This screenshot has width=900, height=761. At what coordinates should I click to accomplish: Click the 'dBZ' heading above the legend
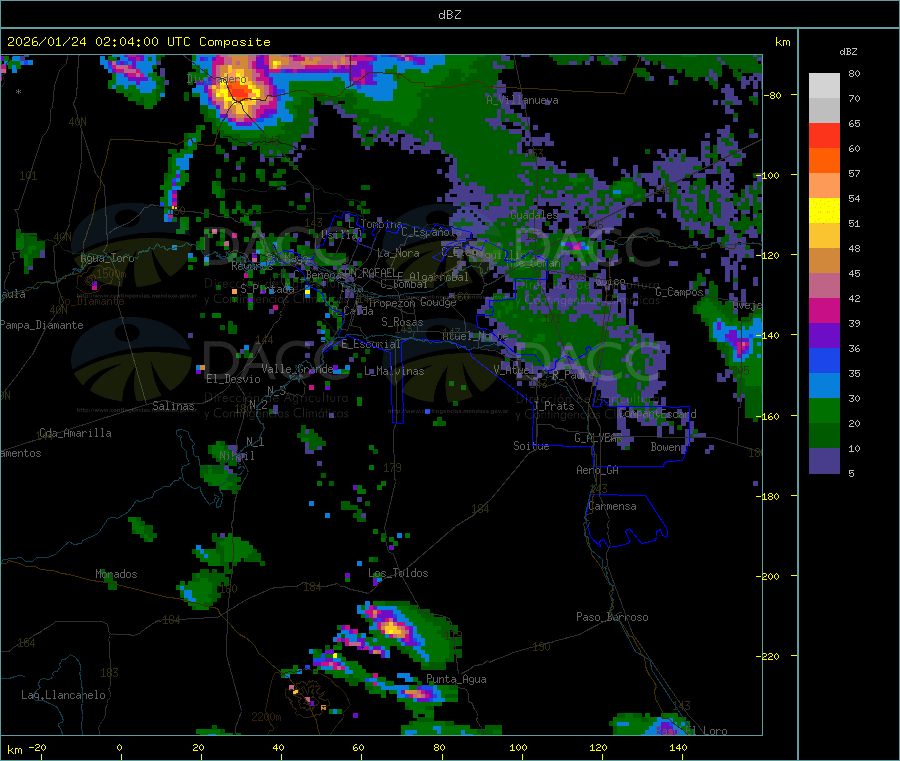coord(848,52)
